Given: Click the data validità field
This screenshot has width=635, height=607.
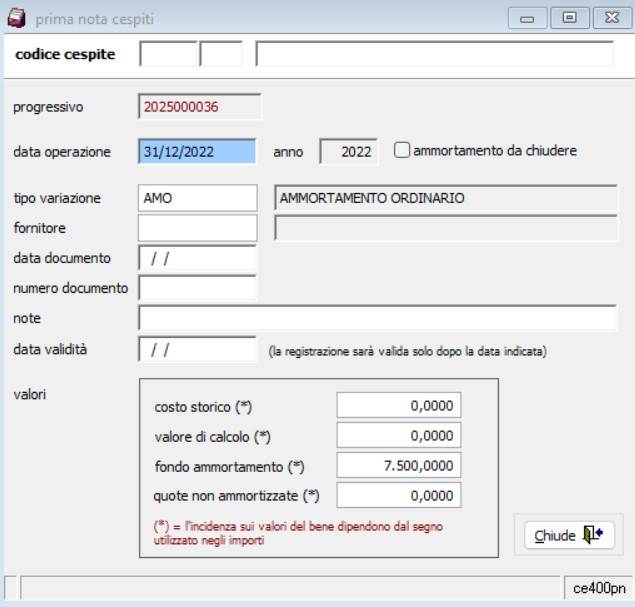Looking at the screenshot, I should click(x=197, y=349).
